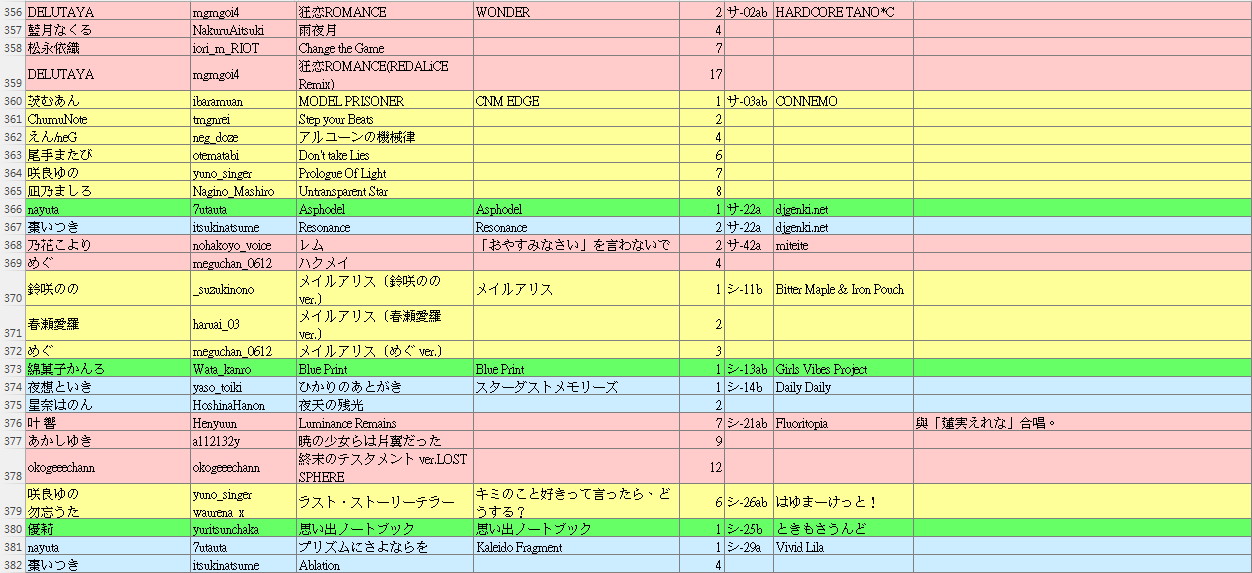Click the はゆまーけっと！ circle cell
Screen dimensions: 1252x573
point(842,502)
